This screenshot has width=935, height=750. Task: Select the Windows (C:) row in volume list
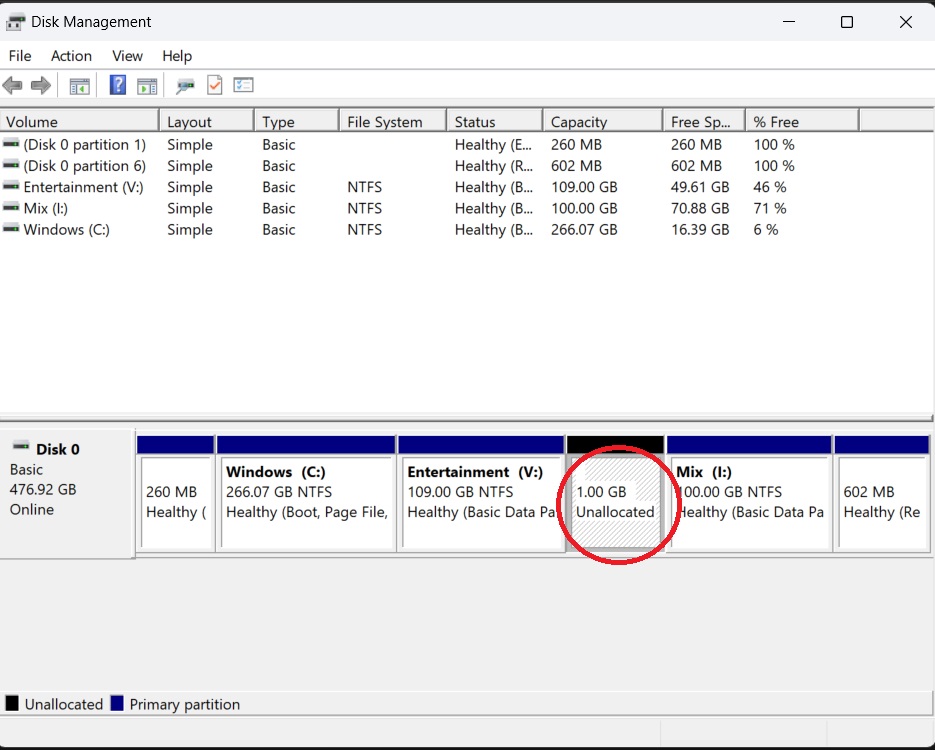(x=66, y=230)
